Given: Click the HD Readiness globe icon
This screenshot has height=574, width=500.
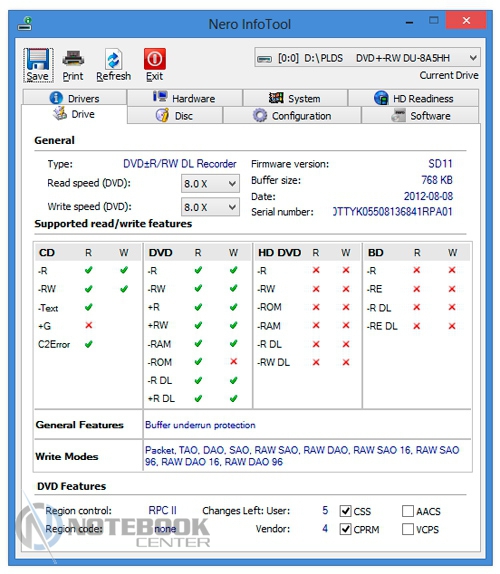Looking at the screenshot, I should coord(381,98).
